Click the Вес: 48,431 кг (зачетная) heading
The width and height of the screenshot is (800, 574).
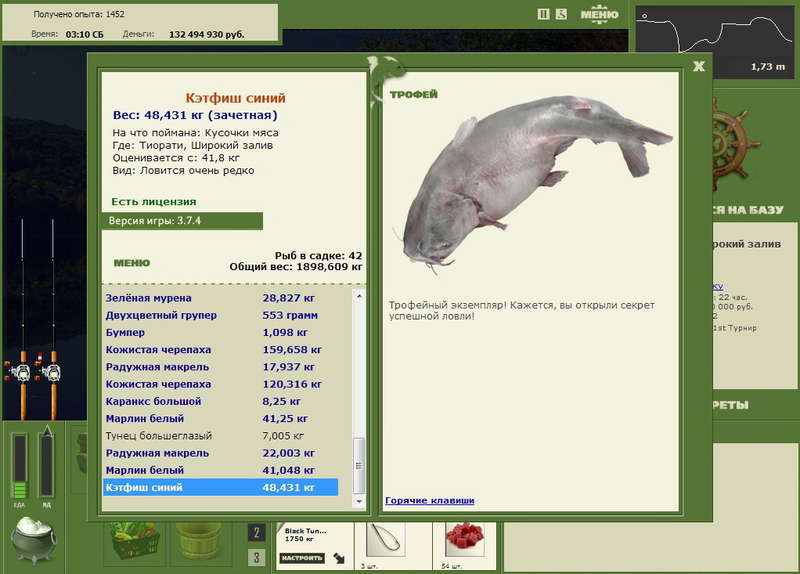click(195, 115)
